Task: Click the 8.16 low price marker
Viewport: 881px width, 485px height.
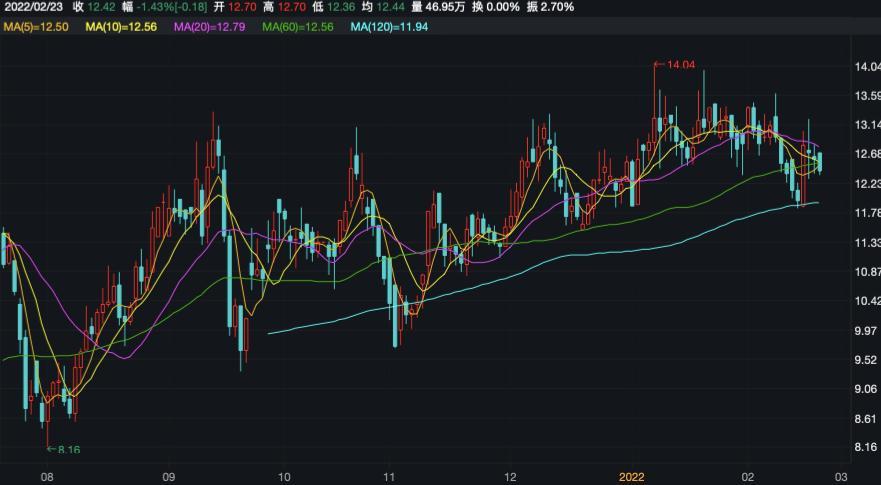Action: click(68, 450)
